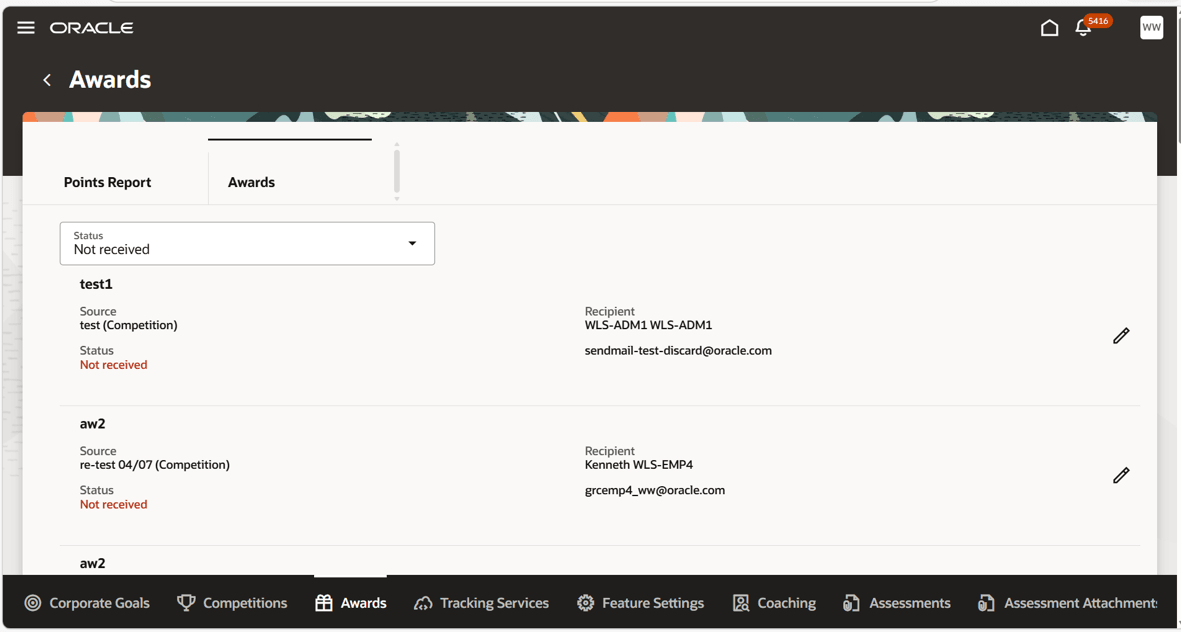This screenshot has width=1181, height=632.
Task: Open Tracking Services in bottom navigation
Action: pyautogui.click(x=481, y=603)
